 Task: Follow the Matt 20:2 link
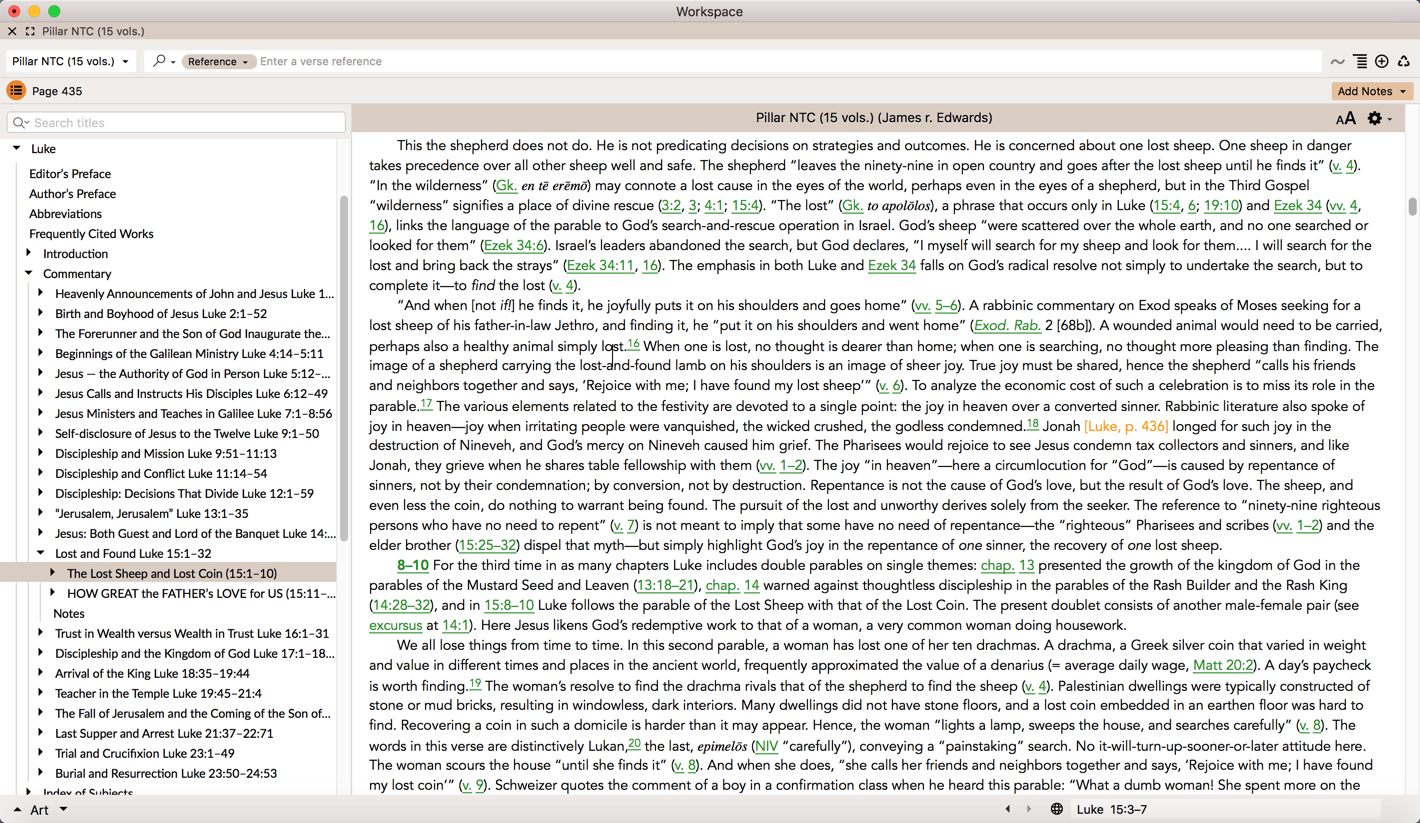pyautogui.click(x=1225, y=666)
